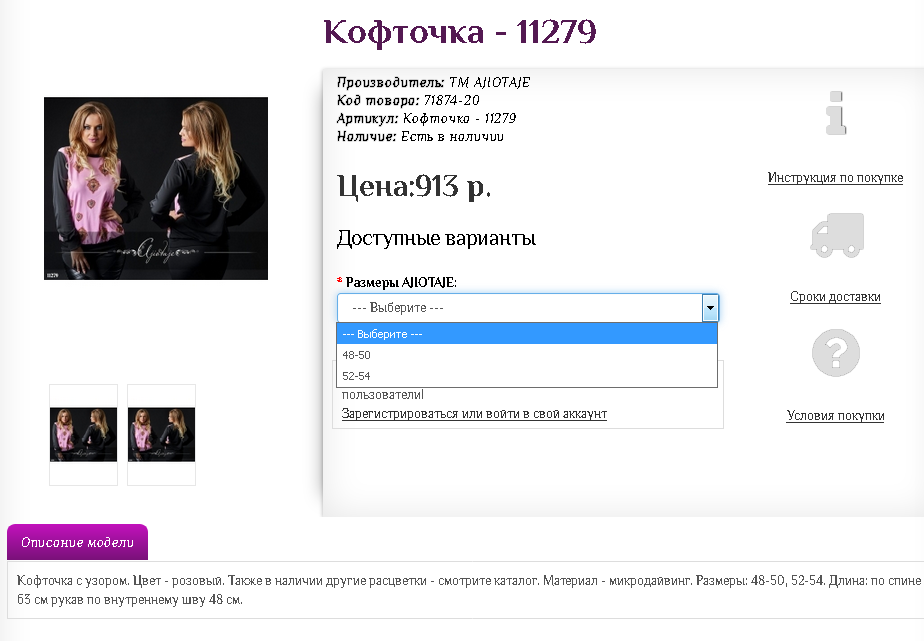Click the Размеры AJIOTAJE: field label
924x641 pixels.
point(401,282)
